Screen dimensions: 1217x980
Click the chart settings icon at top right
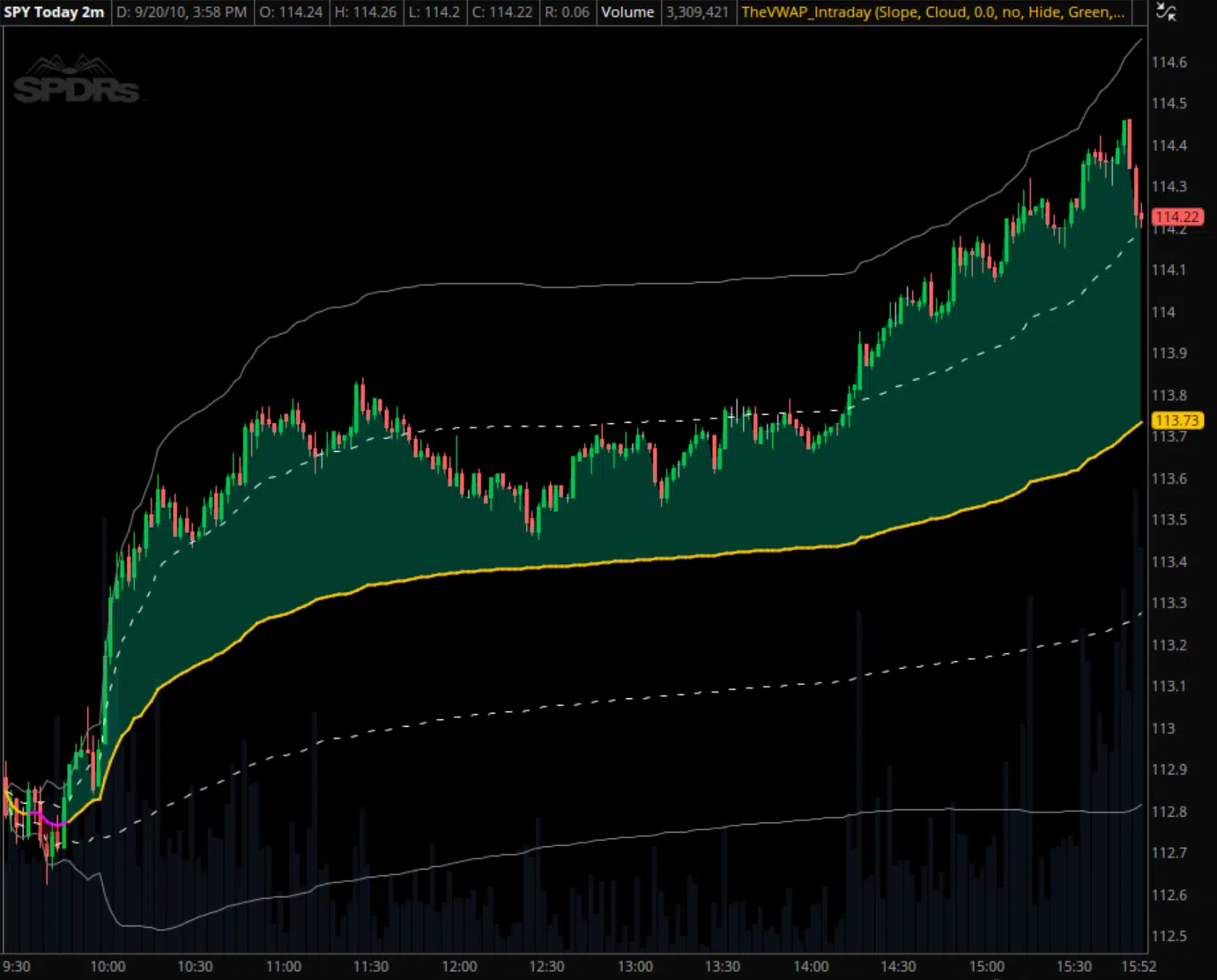[x=1167, y=11]
